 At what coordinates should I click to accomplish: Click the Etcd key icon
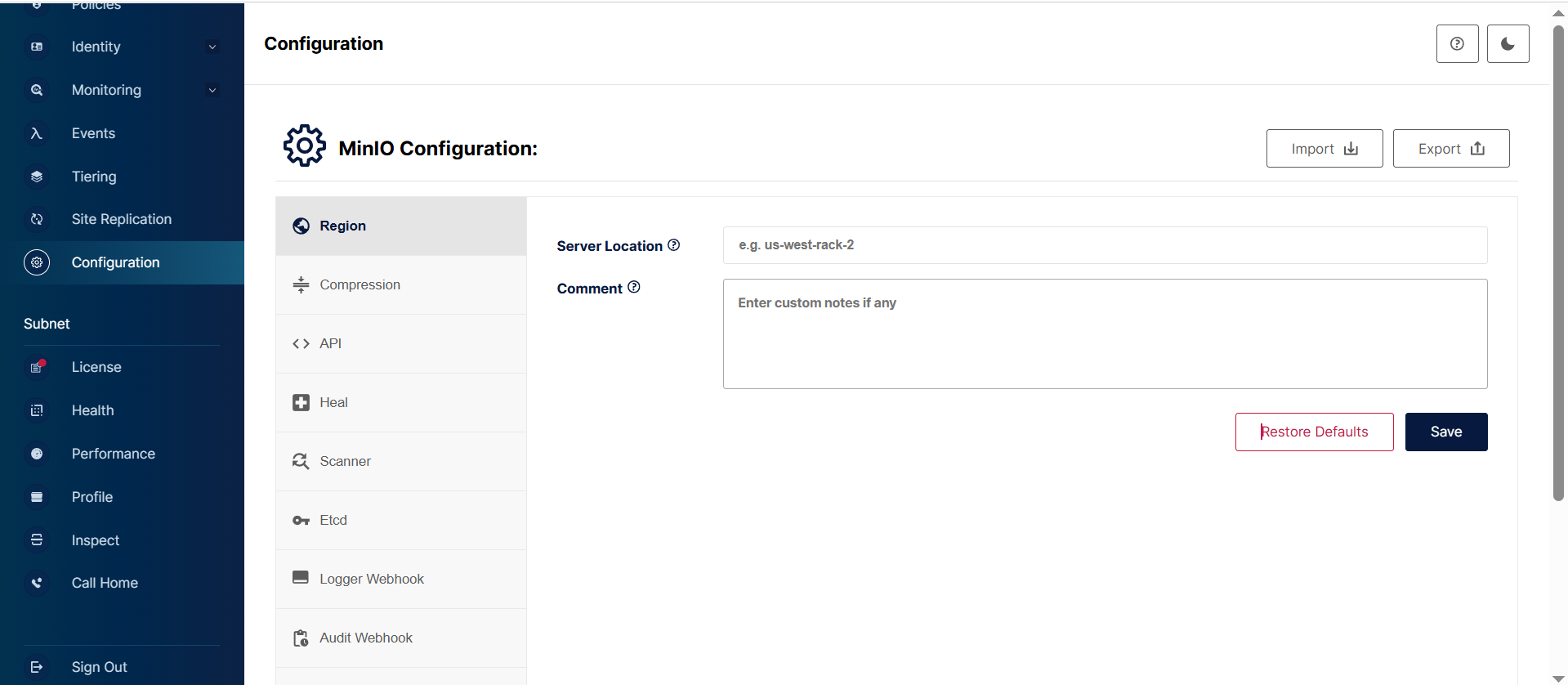click(301, 521)
